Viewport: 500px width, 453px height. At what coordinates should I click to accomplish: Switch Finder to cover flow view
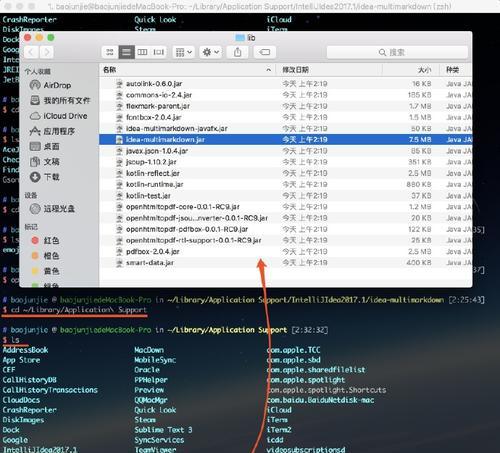pos(159,52)
